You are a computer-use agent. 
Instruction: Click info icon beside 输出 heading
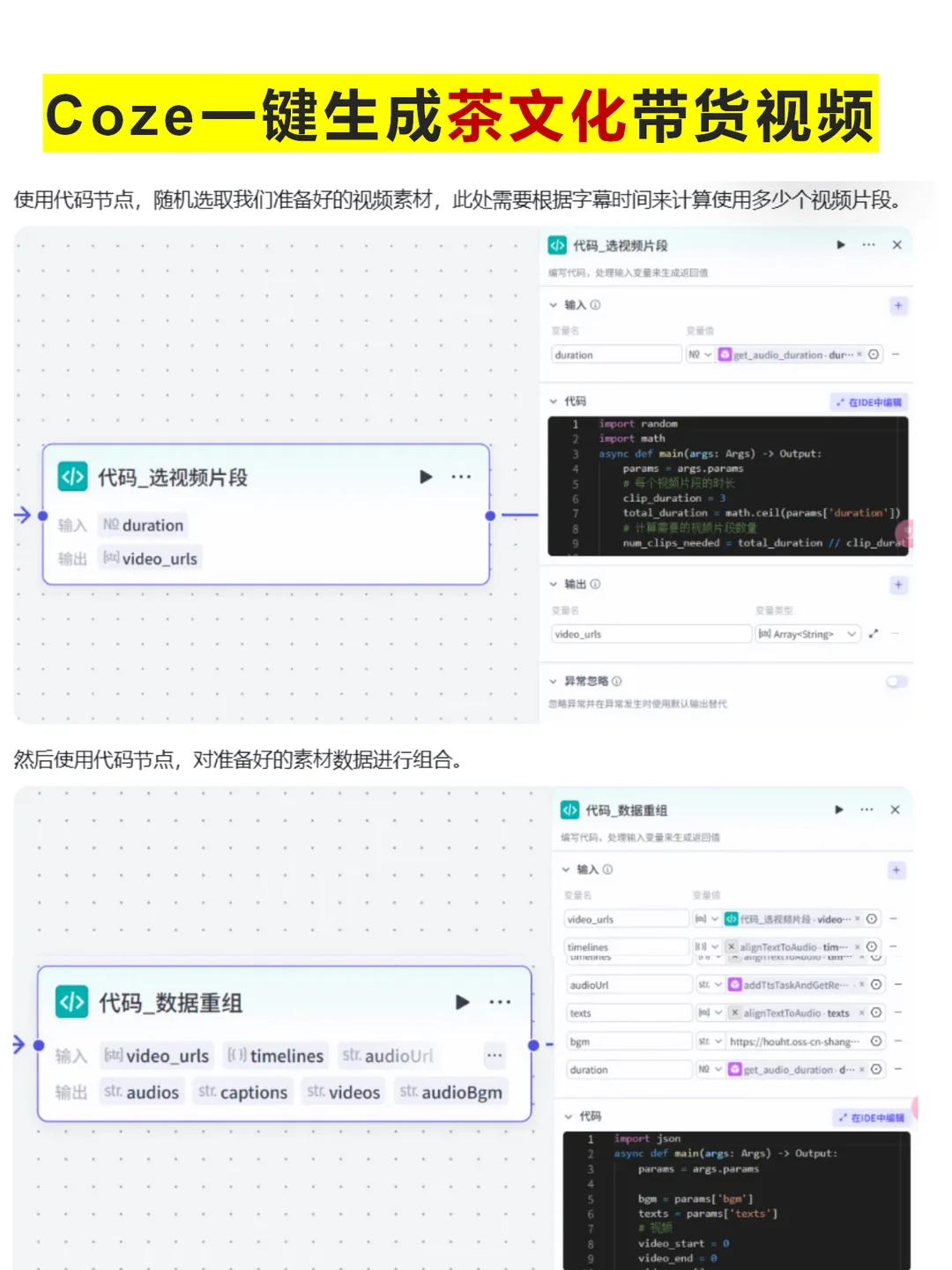[596, 585]
